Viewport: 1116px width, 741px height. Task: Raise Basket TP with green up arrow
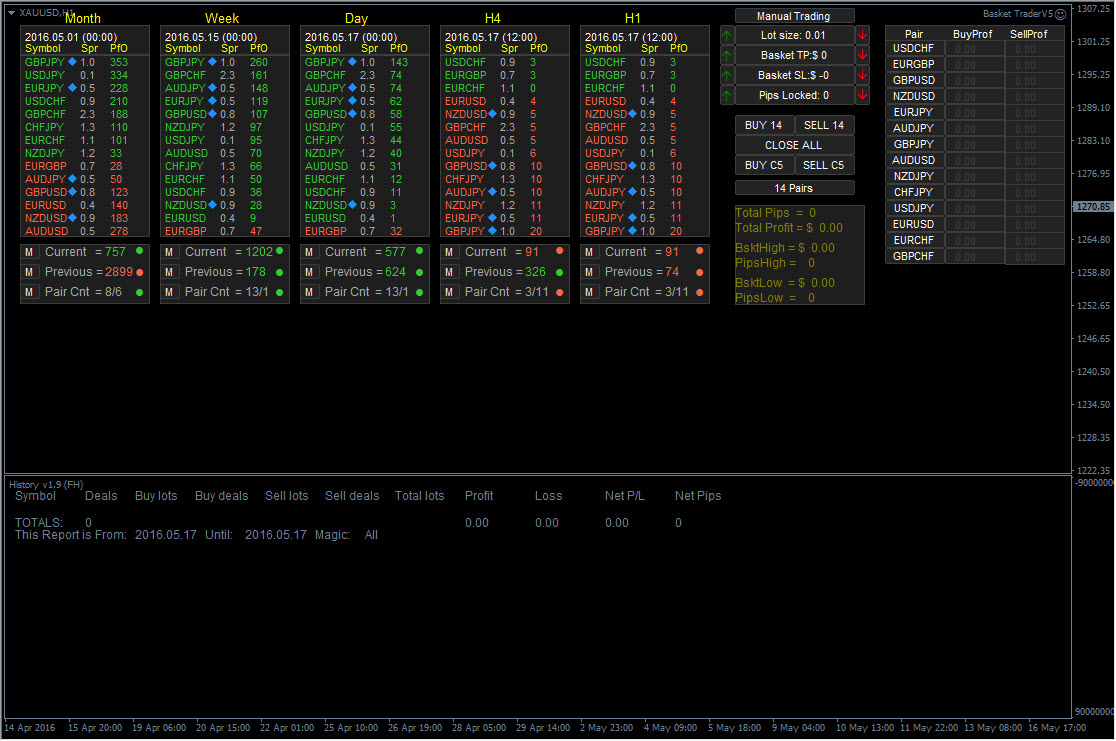point(727,55)
